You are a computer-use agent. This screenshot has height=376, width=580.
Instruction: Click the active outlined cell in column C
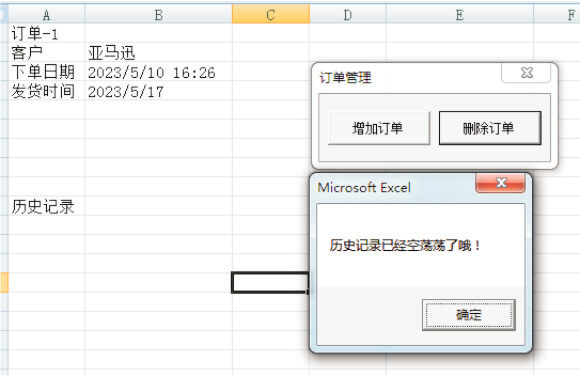(x=270, y=283)
